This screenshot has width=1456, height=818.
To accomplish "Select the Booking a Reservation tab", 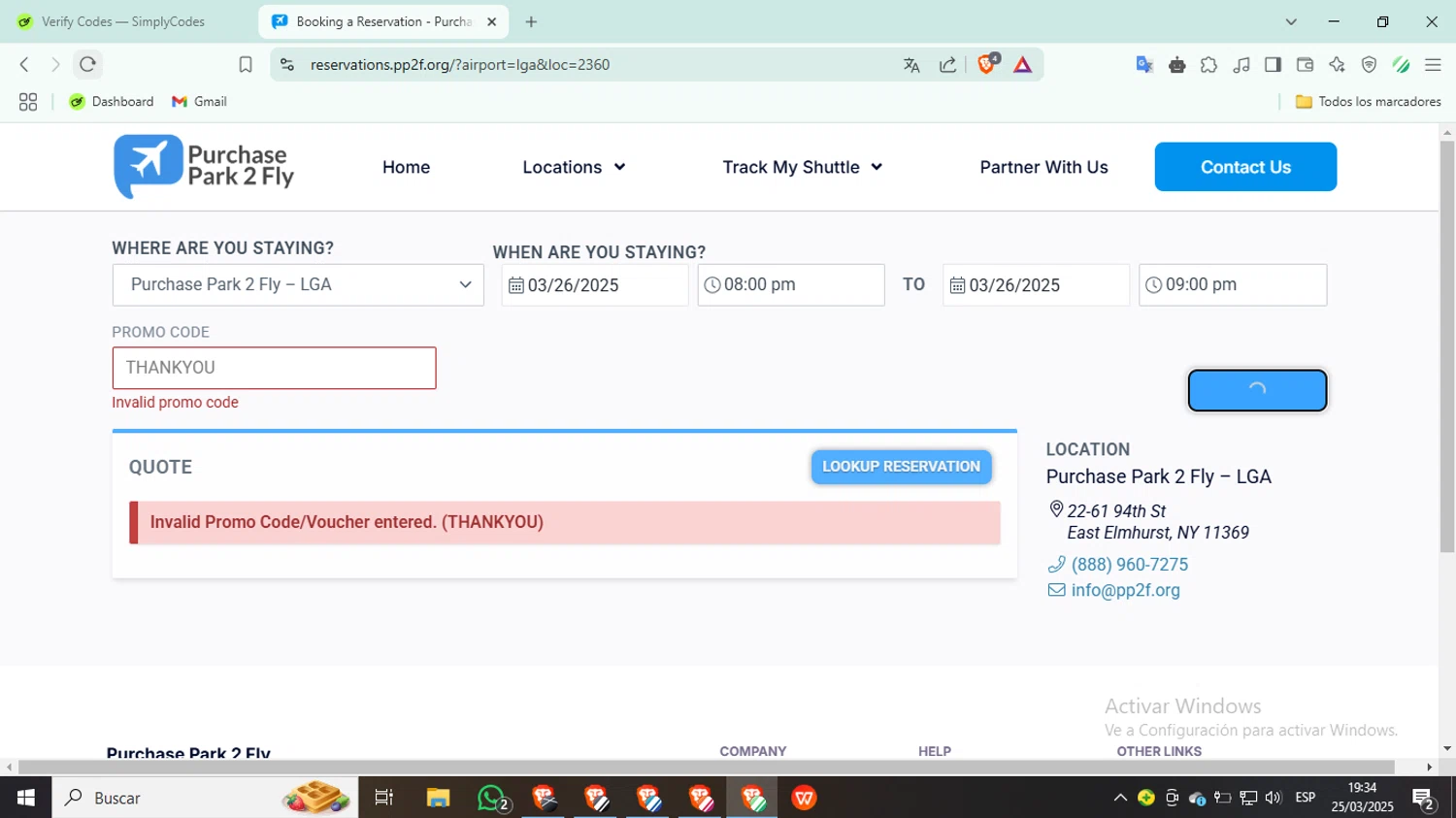I will pos(382,21).
